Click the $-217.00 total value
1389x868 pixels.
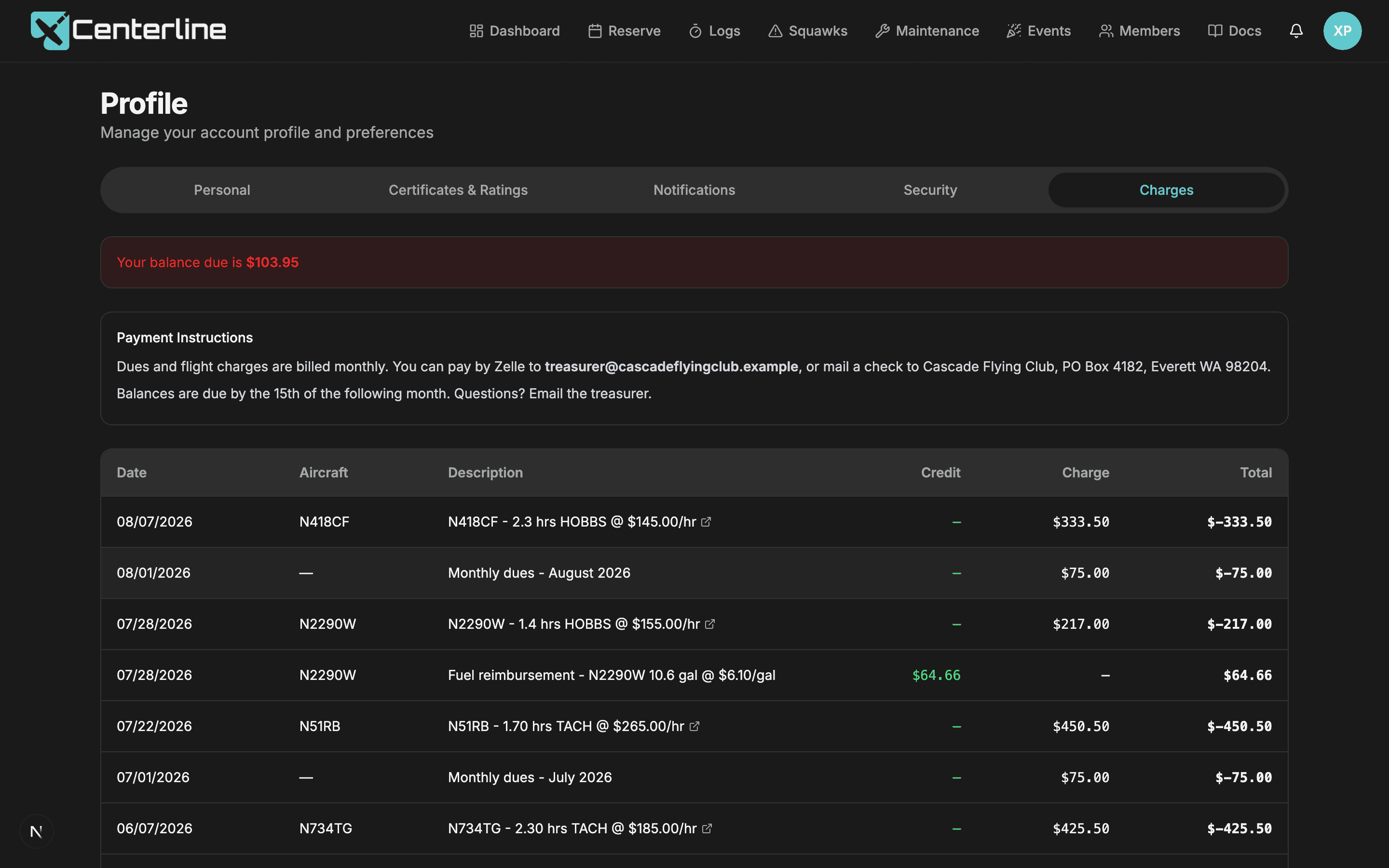pos(1240,624)
